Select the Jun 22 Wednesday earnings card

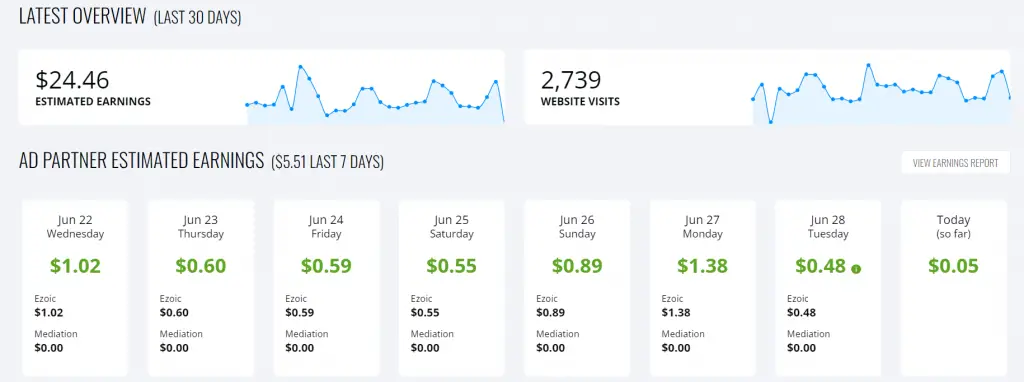(x=75, y=288)
